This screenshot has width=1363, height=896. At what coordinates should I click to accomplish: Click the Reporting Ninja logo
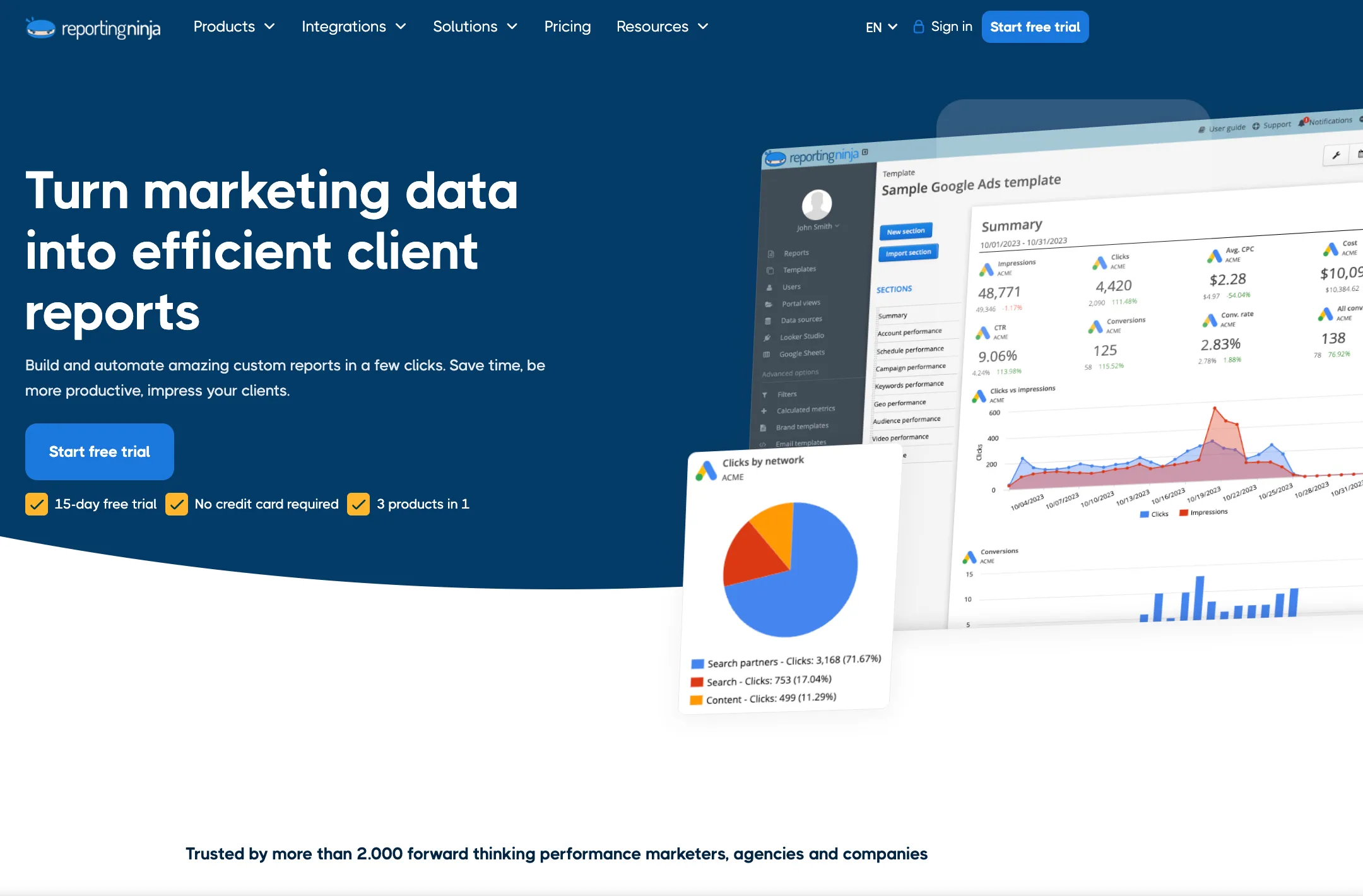tap(93, 28)
